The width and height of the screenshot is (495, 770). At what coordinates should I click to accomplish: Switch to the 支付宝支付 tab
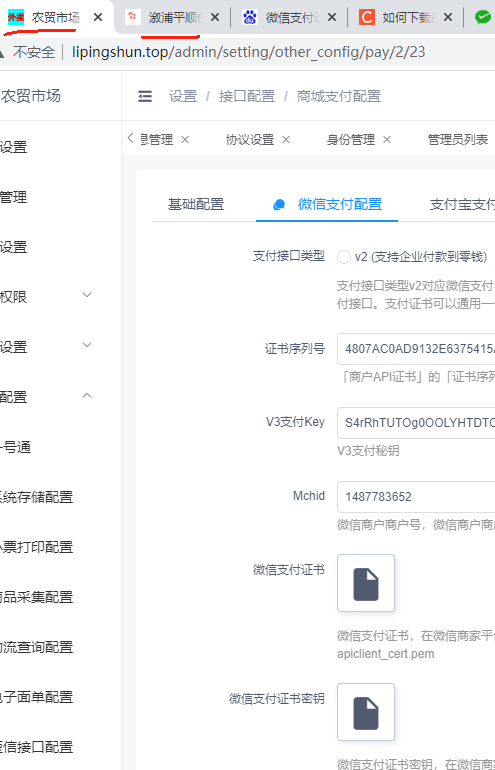tap(462, 204)
